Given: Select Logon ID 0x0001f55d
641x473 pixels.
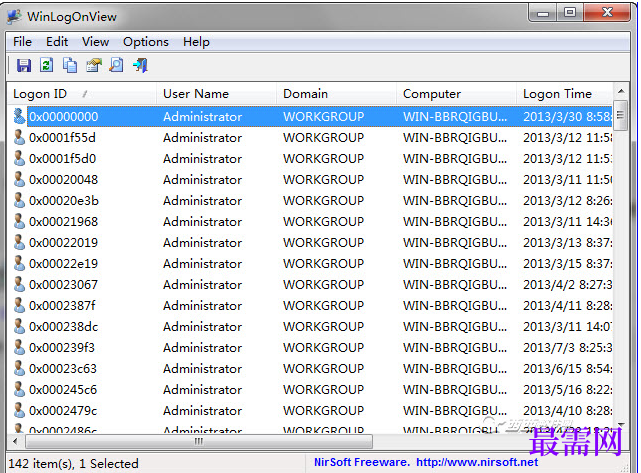Looking at the screenshot, I should point(62,138).
